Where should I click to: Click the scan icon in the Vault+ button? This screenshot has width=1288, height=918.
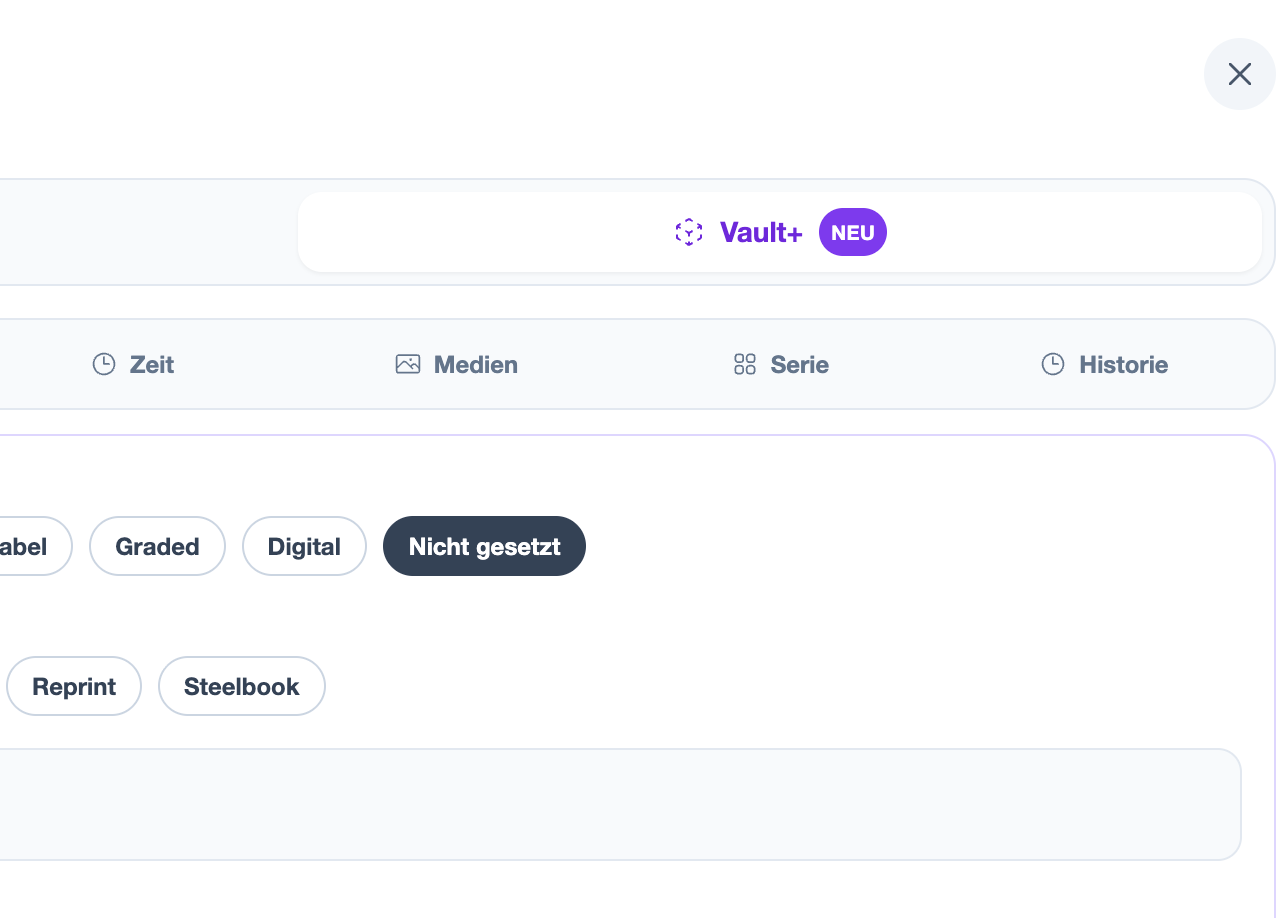[x=689, y=232]
